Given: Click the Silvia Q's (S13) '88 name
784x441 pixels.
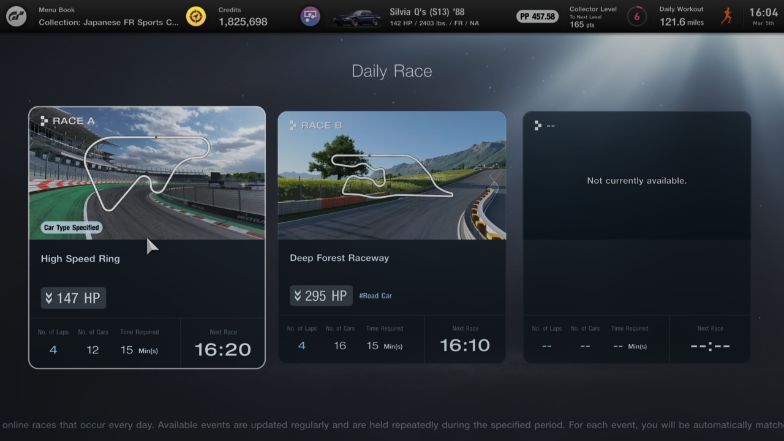Looking at the screenshot, I should coord(427,12).
